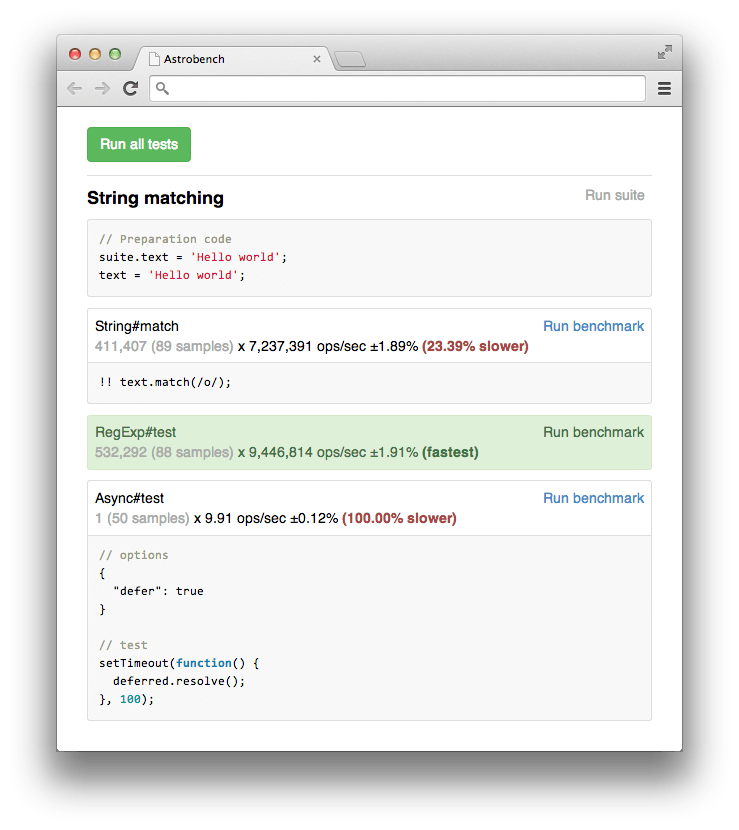This screenshot has width=739, height=830.
Task: Open the Chrome hamburger menu
Action: (664, 89)
